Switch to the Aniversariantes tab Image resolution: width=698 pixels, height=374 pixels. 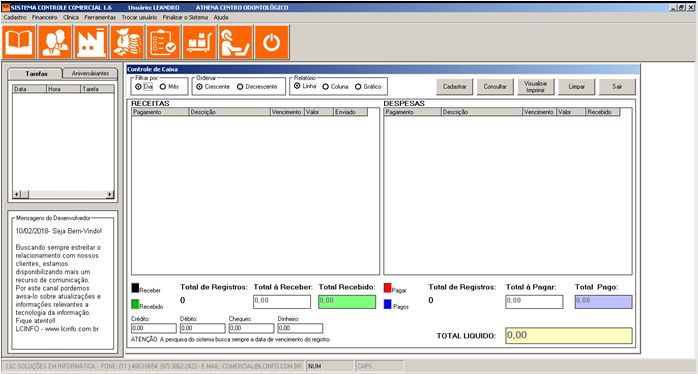pyautogui.click(x=90, y=73)
